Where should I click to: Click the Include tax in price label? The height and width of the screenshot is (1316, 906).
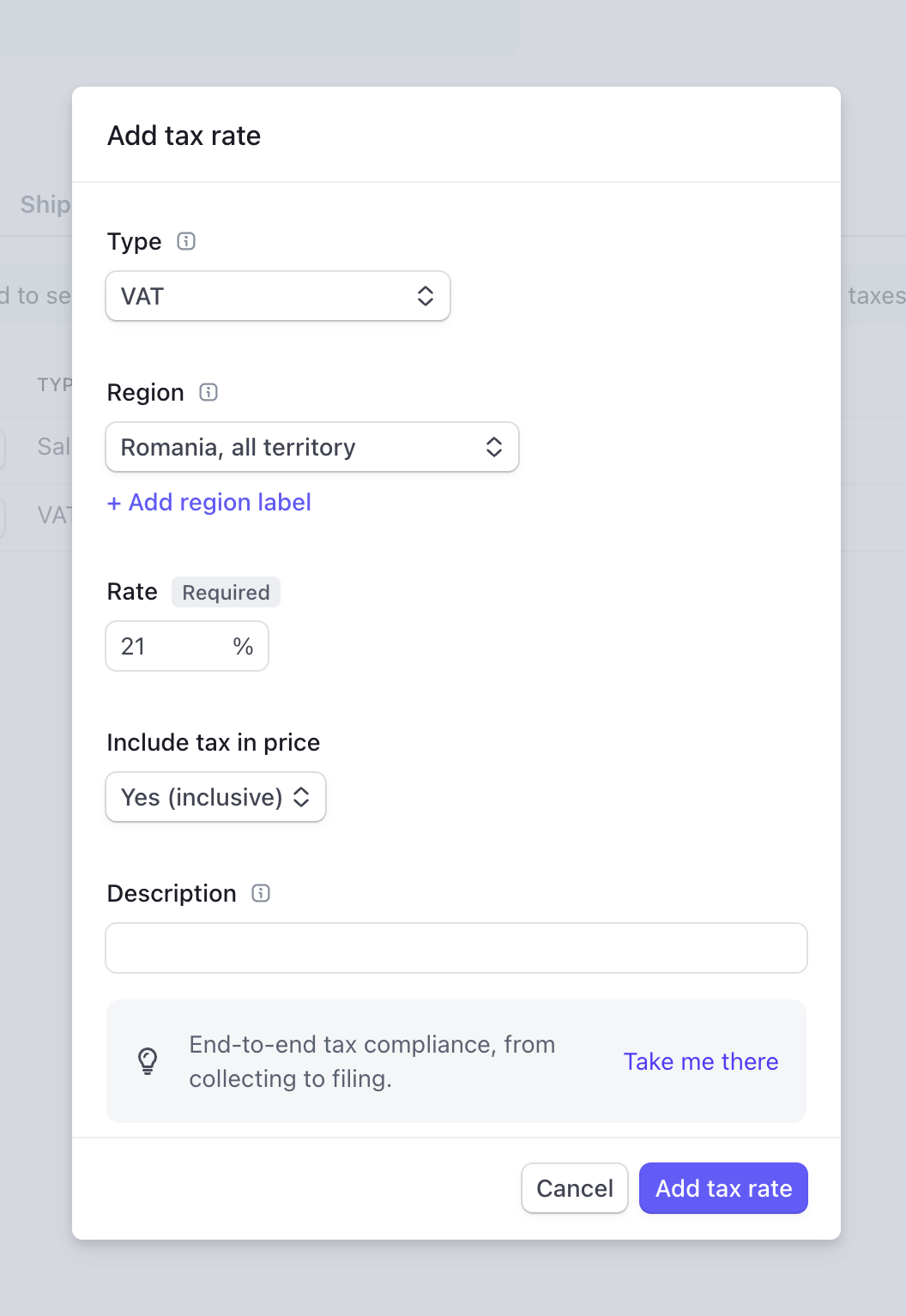tap(214, 742)
